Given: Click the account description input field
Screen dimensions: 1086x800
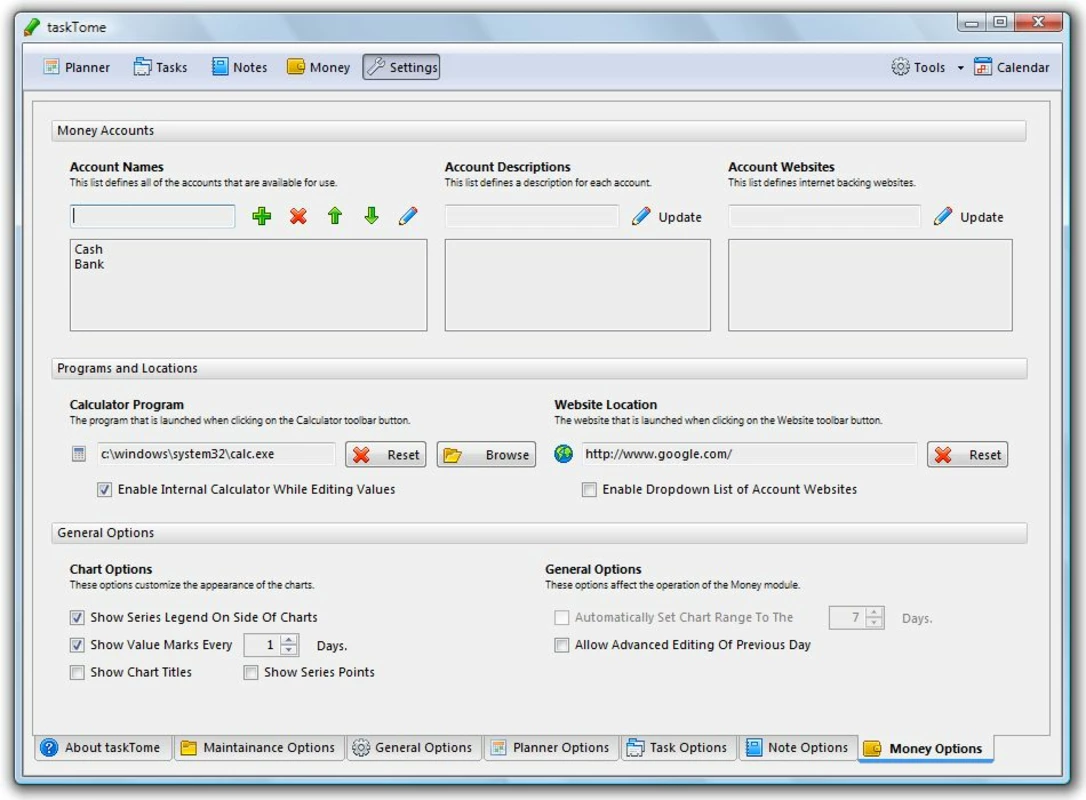Looking at the screenshot, I should point(532,216).
